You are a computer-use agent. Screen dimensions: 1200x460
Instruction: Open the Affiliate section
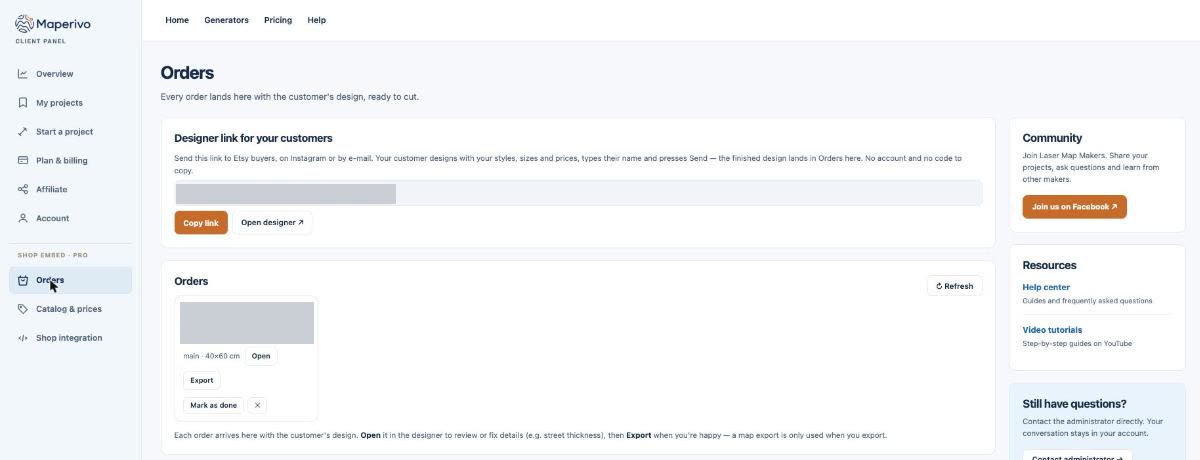pos(70,189)
